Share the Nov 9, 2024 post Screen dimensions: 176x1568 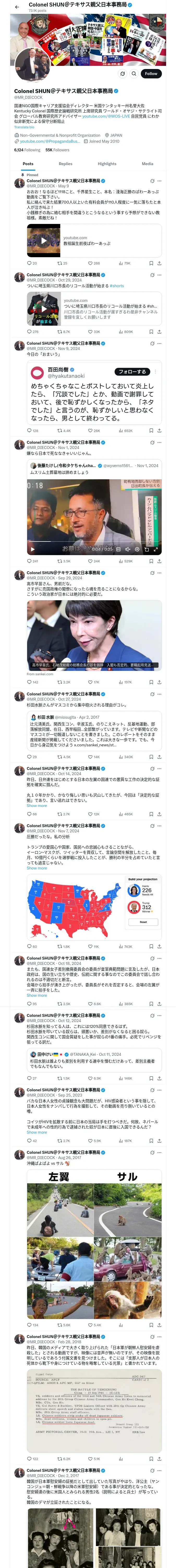tap(159, 430)
